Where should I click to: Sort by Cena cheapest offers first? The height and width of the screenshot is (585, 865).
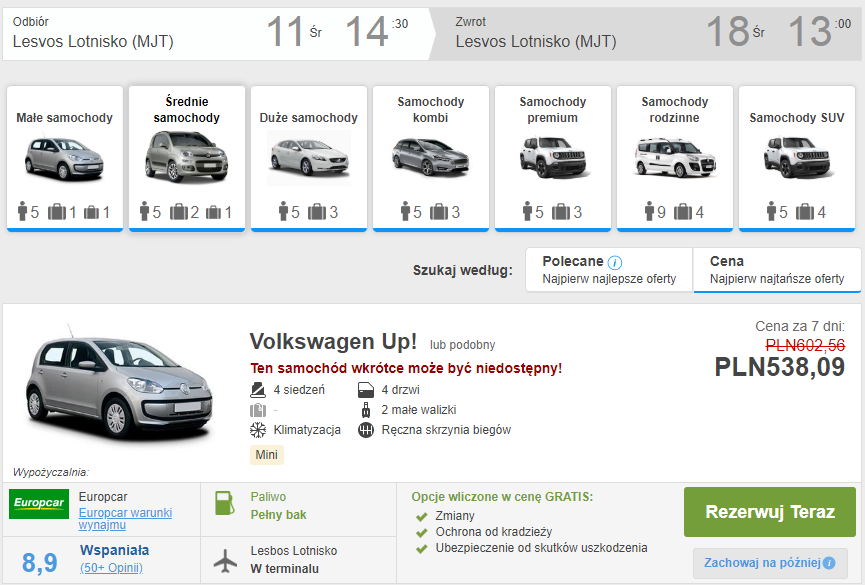pos(777,270)
